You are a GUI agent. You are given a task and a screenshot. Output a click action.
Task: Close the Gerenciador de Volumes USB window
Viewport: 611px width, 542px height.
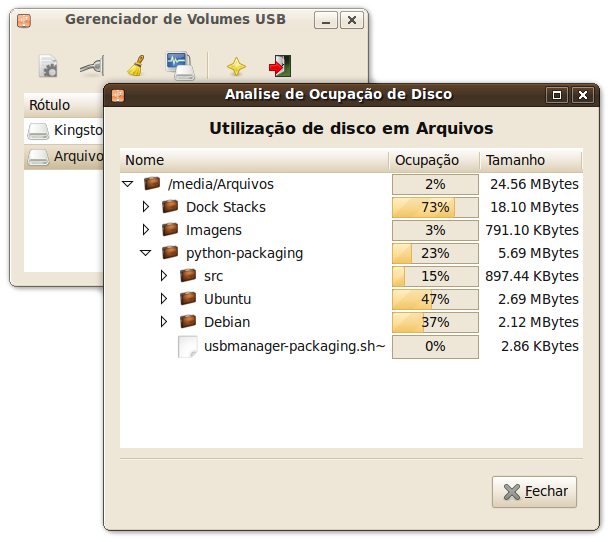(352, 20)
